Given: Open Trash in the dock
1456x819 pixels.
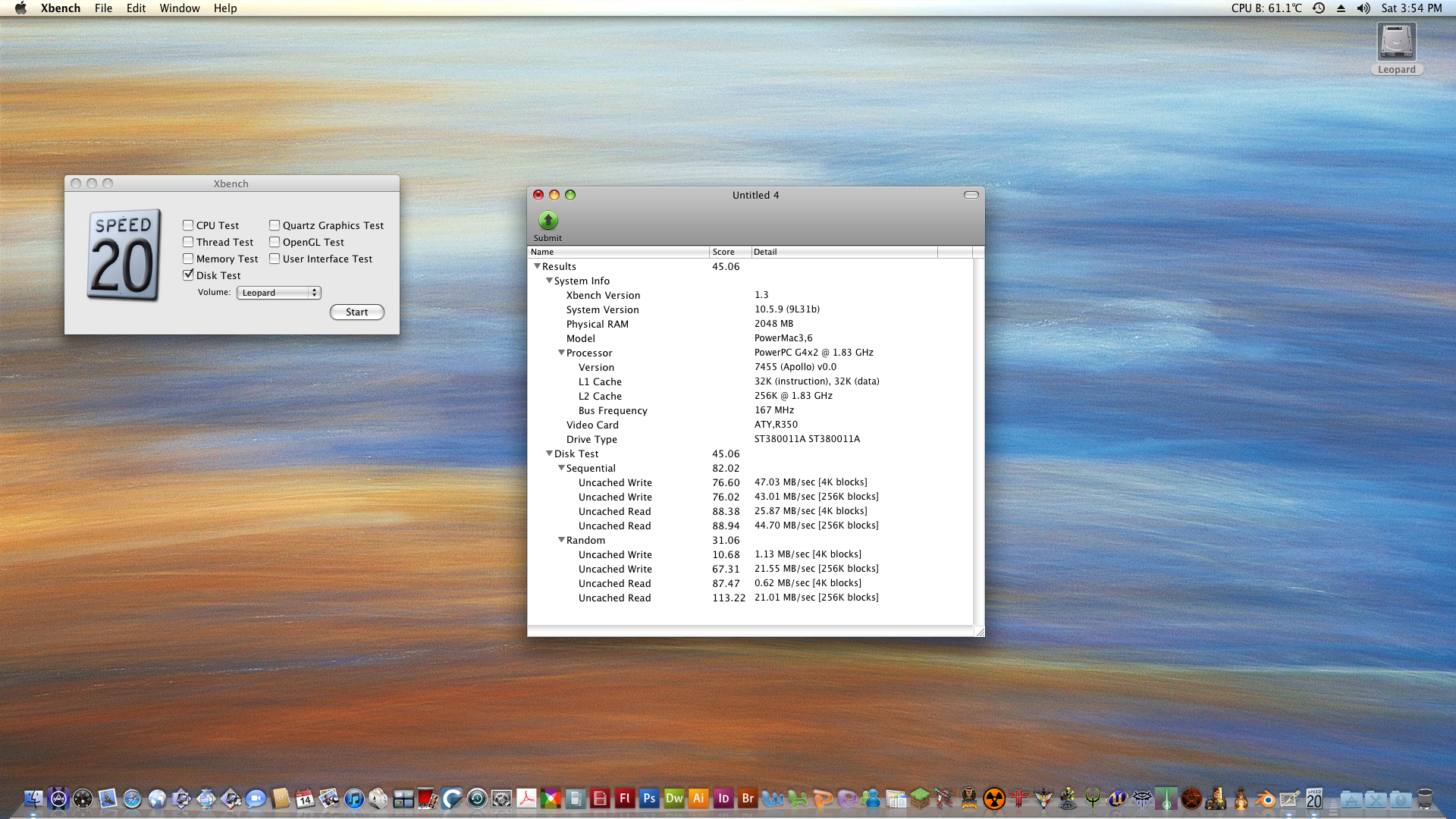Looking at the screenshot, I should click(x=1425, y=799).
